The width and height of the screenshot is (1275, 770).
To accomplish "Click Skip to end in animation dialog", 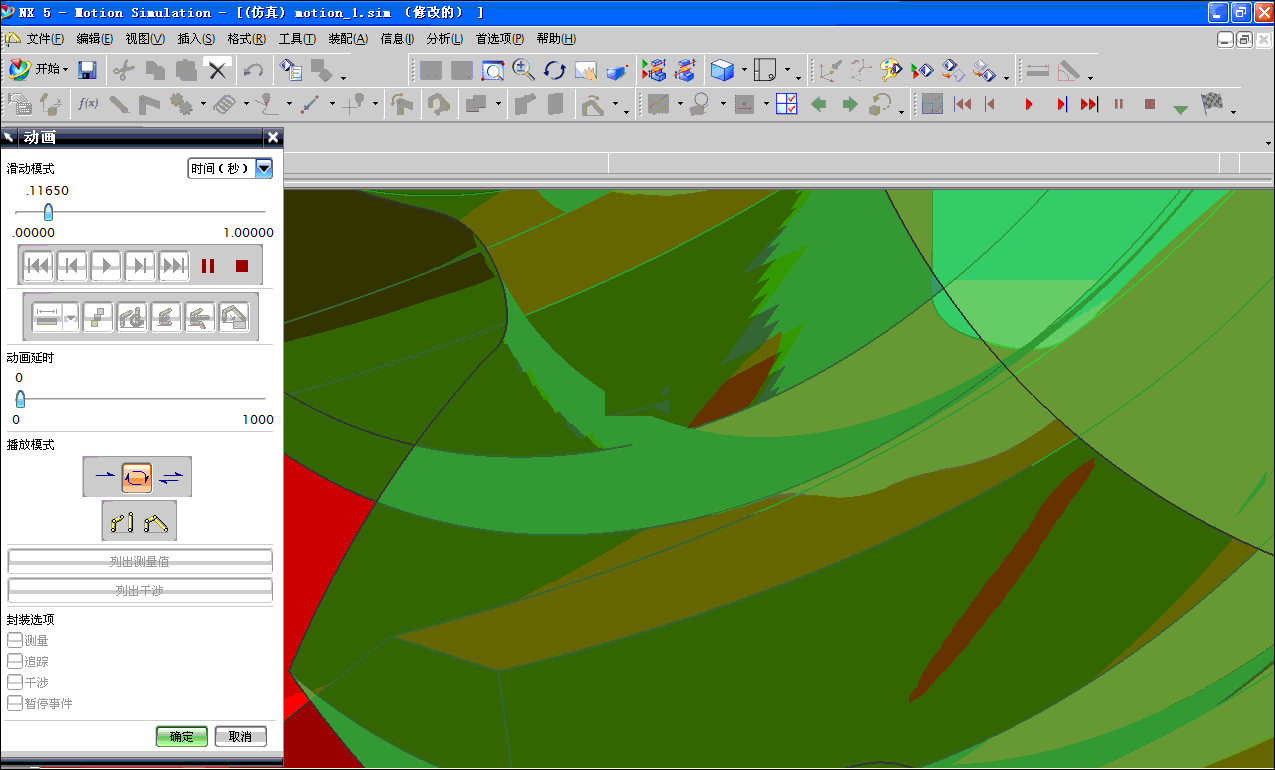I will 174,265.
